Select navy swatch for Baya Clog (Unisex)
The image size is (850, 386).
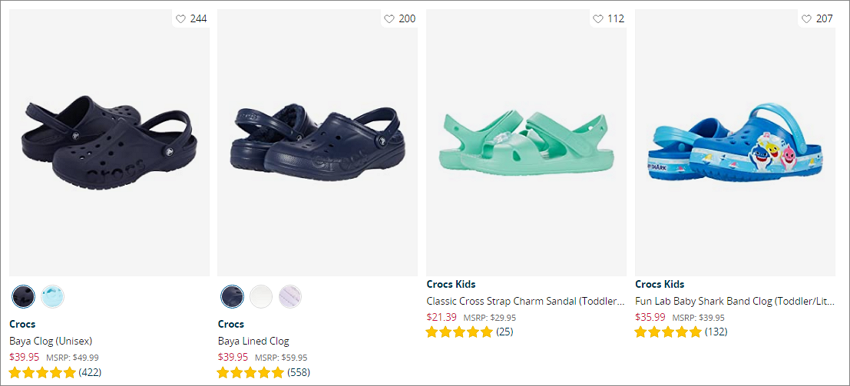(23, 297)
